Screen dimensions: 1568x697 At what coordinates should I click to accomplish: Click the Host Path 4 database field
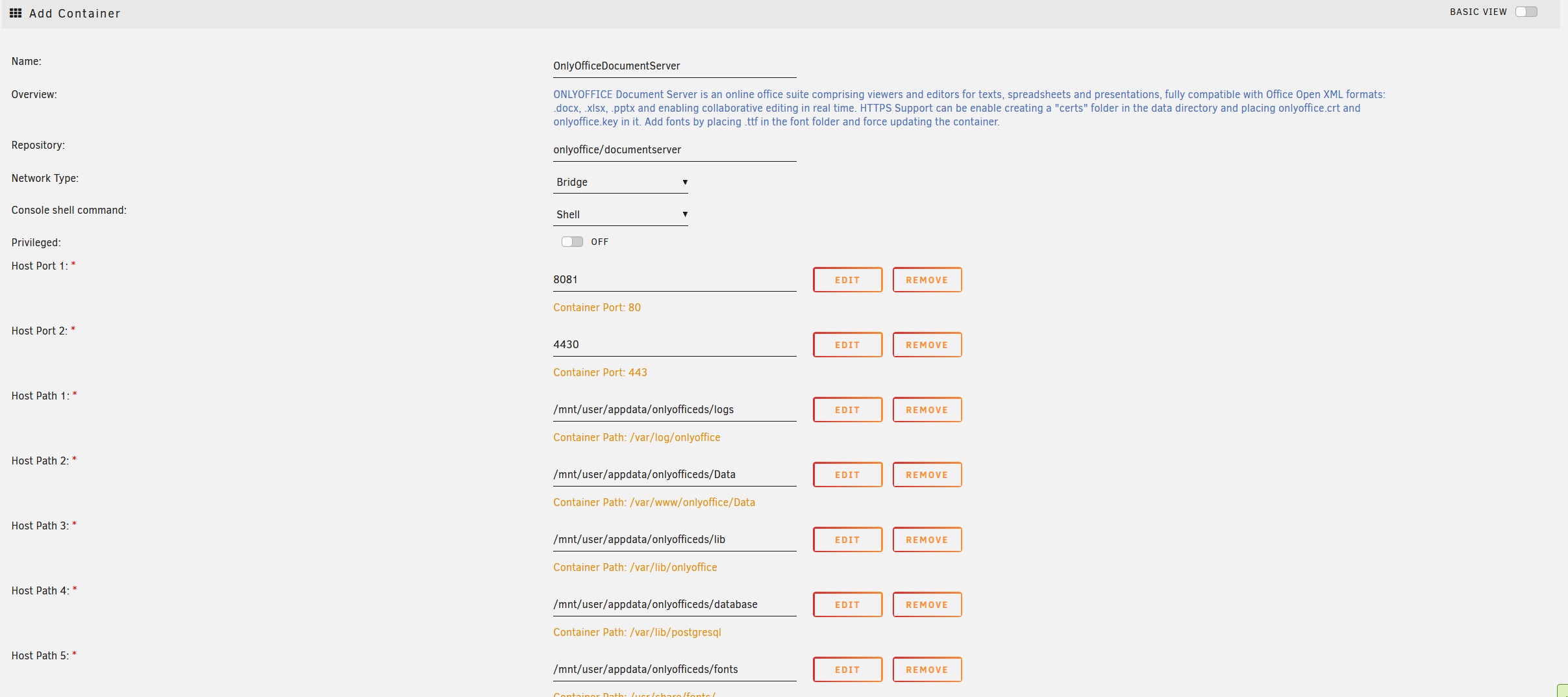tap(675, 604)
